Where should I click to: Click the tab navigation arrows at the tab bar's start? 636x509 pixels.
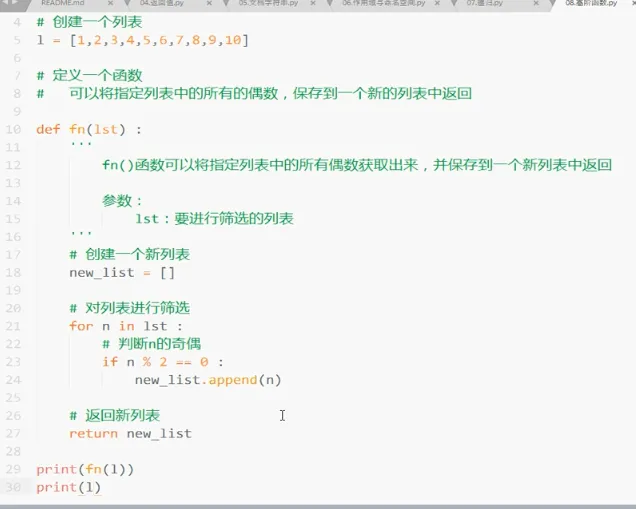click(x=10, y=2)
